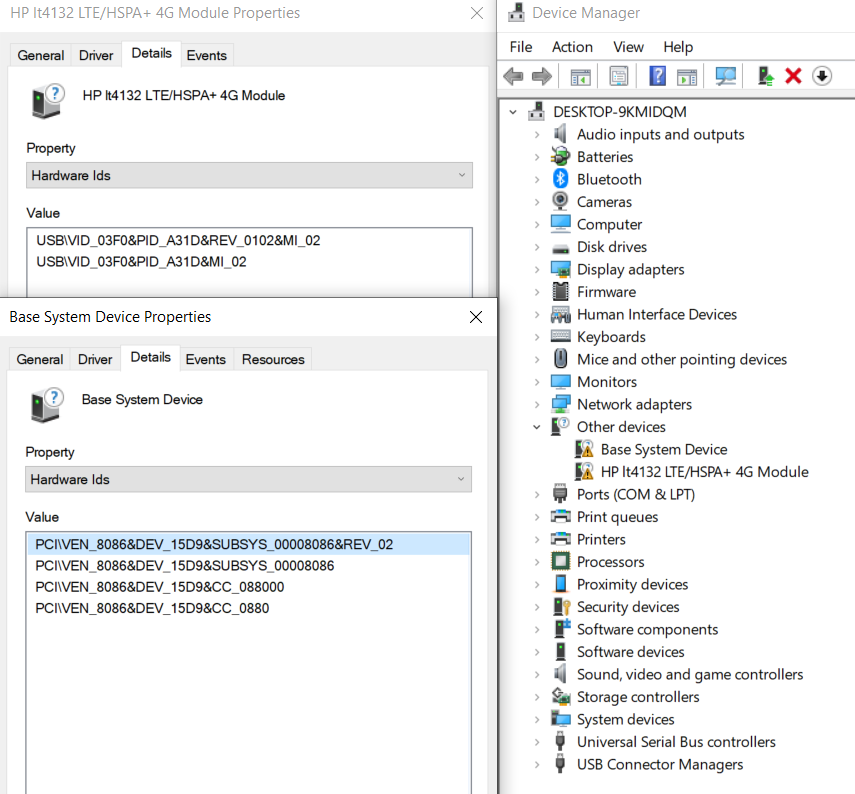
Task: Expand the Display adapters category
Action: [x=537, y=269]
